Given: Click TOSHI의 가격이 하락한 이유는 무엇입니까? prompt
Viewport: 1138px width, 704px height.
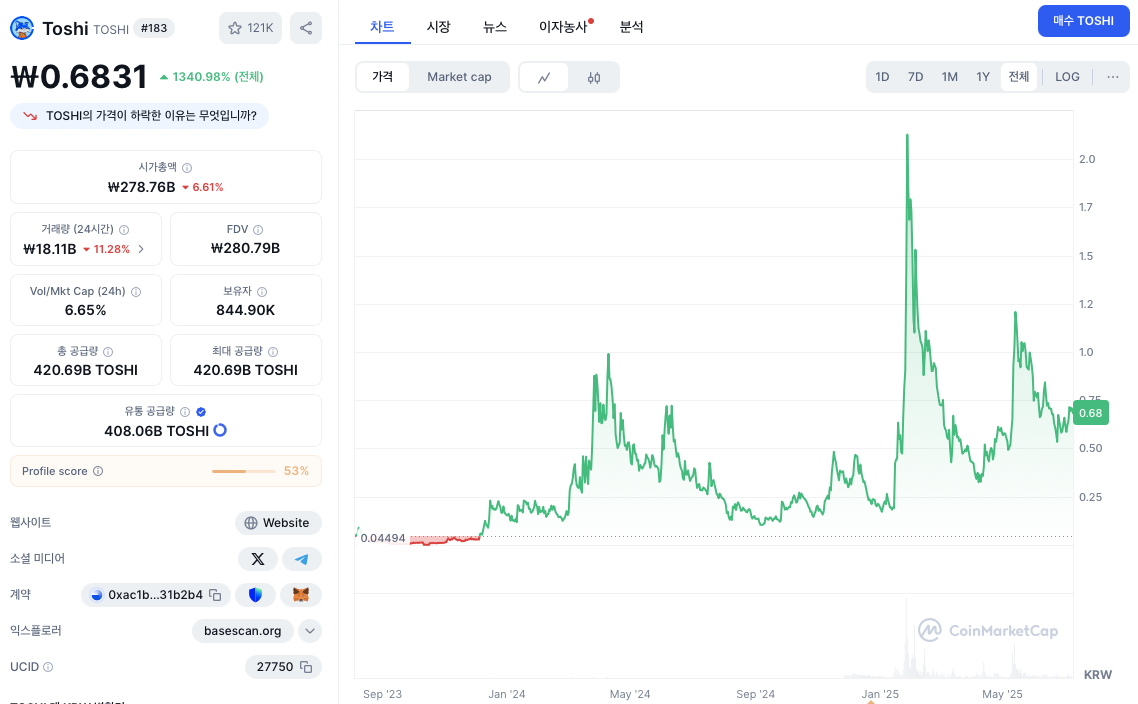Looking at the screenshot, I should (139, 116).
